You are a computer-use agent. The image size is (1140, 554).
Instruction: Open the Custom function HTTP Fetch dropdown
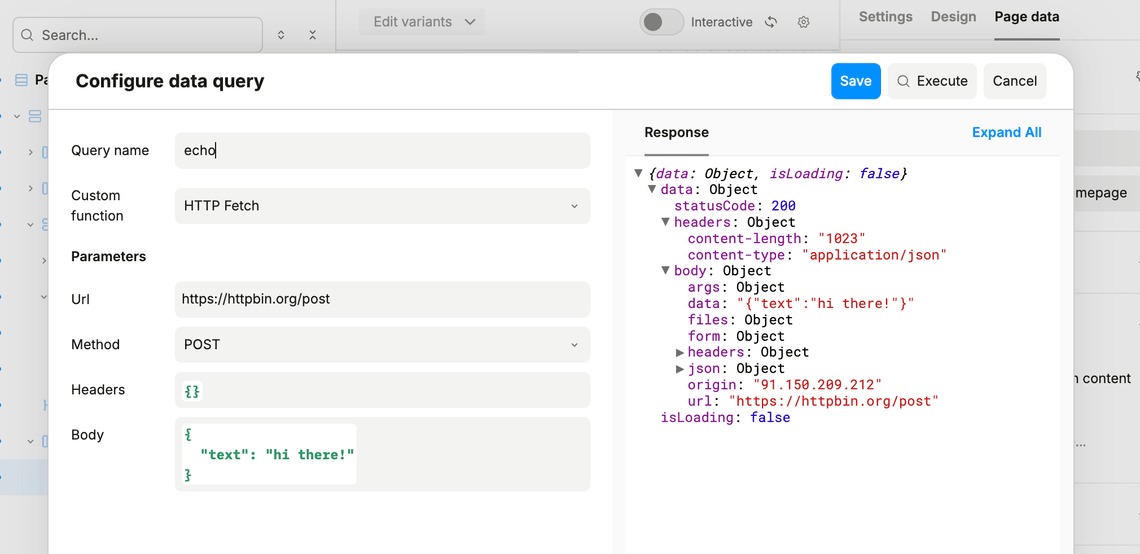click(x=382, y=206)
